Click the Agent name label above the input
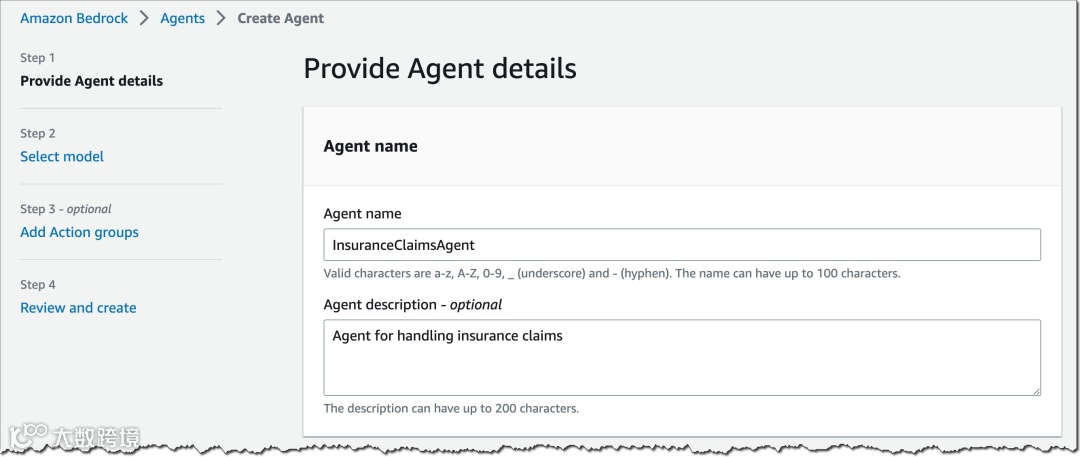1080x457 pixels. pos(362,213)
